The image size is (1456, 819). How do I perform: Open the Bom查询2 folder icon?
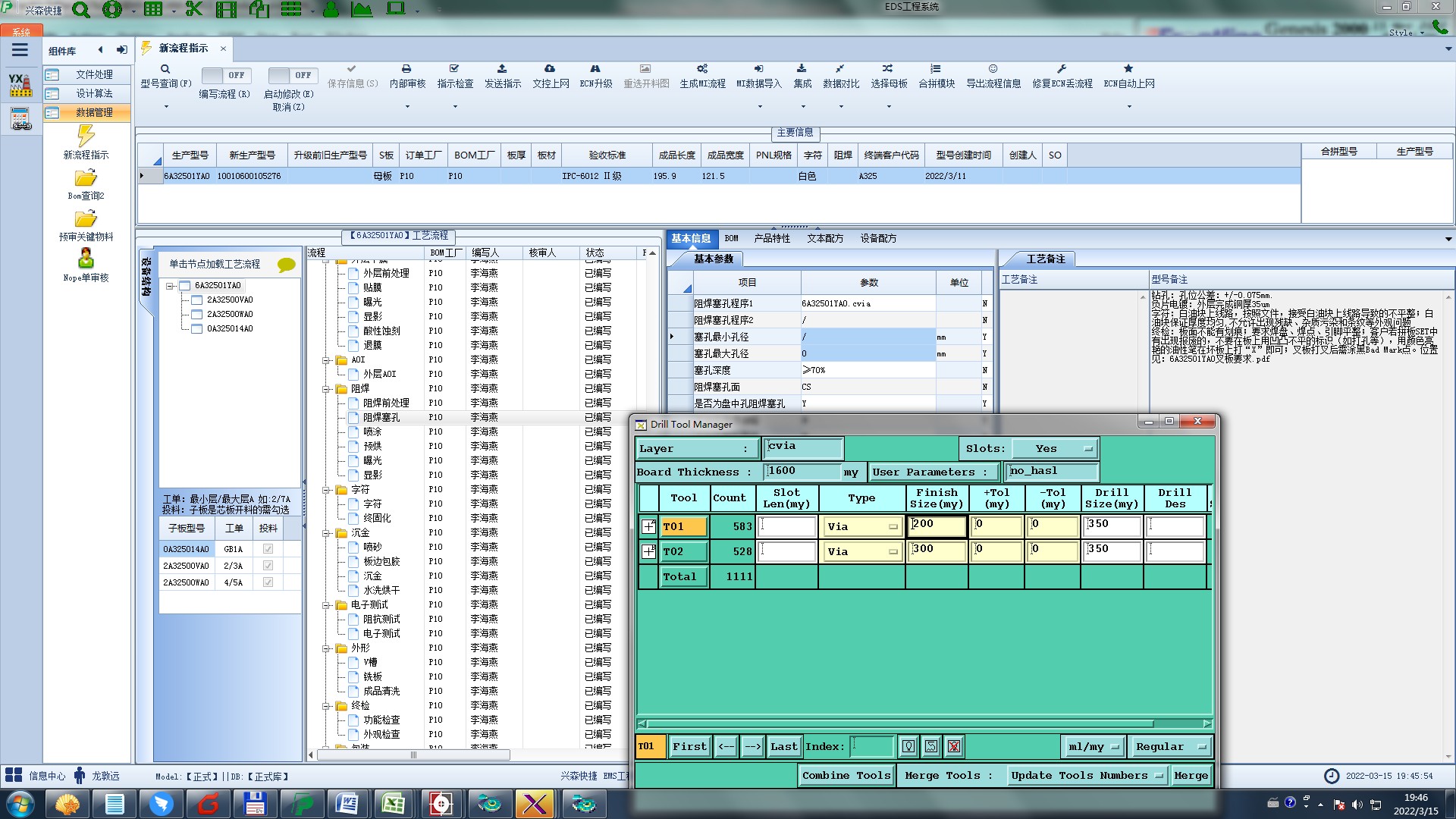(x=86, y=178)
